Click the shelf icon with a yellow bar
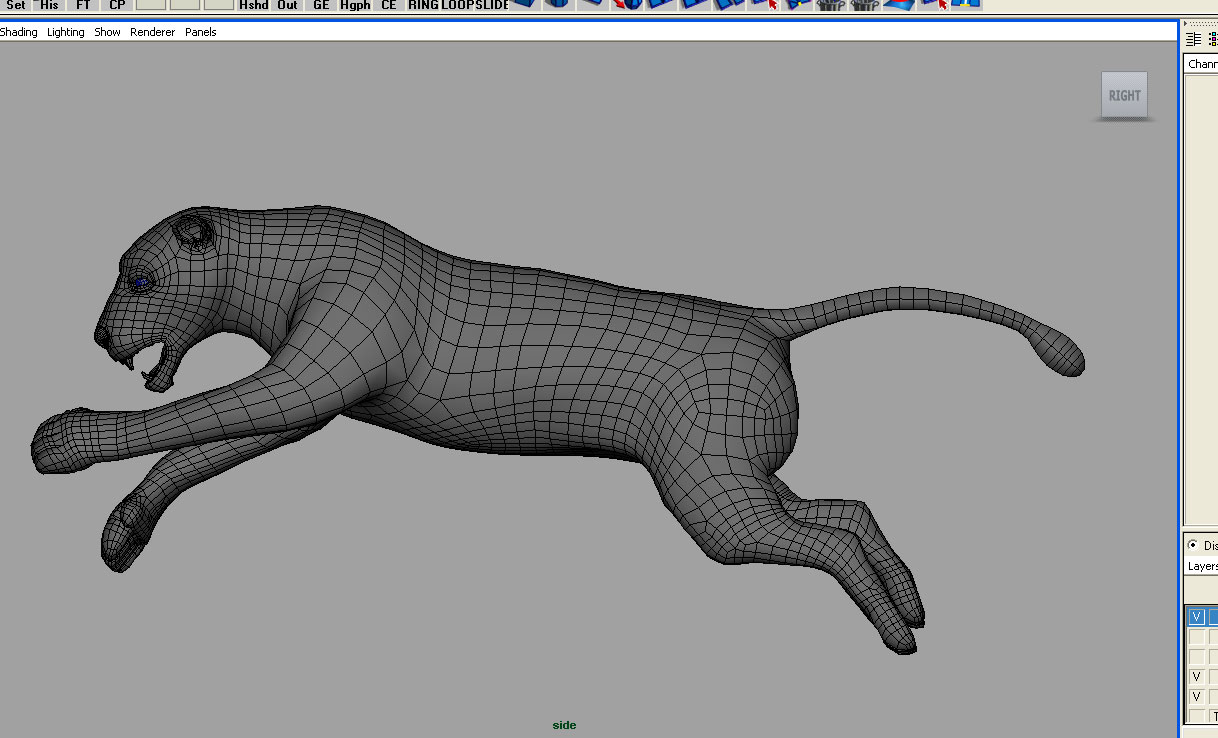Viewport: 1218px width, 738px height. pos(965,4)
